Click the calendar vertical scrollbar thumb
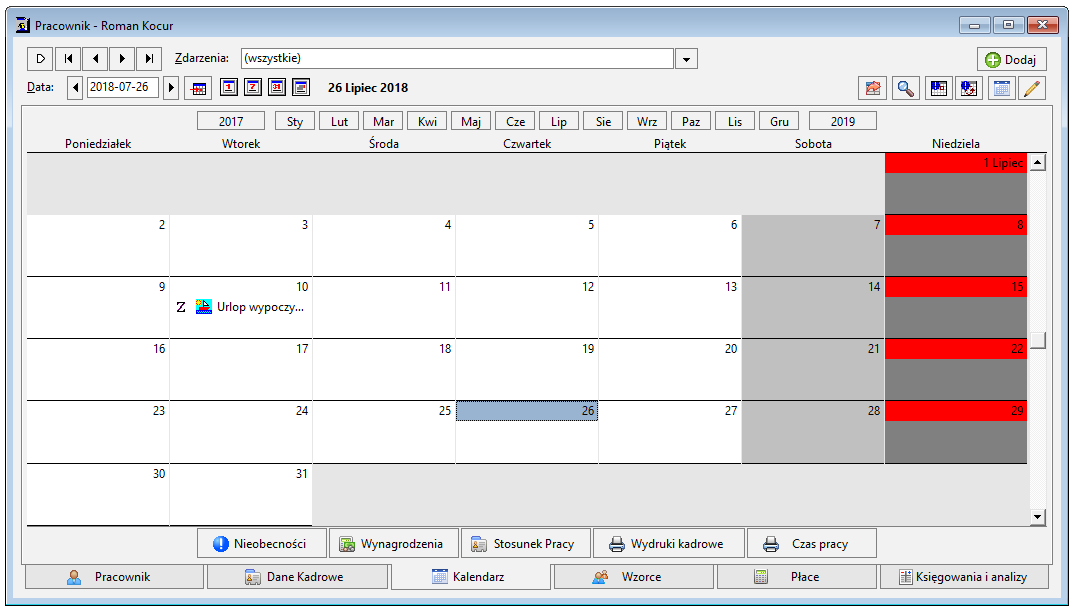 [1038, 340]
